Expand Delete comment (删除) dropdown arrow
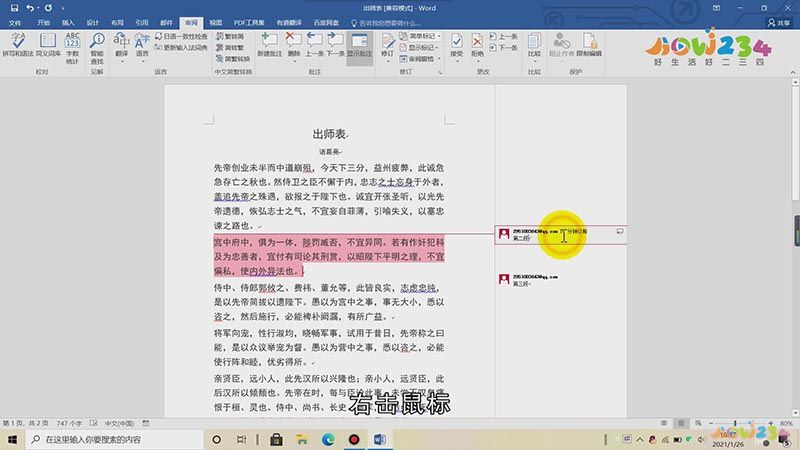The width and height of the screenshot is (800, 450). point(294,61)
